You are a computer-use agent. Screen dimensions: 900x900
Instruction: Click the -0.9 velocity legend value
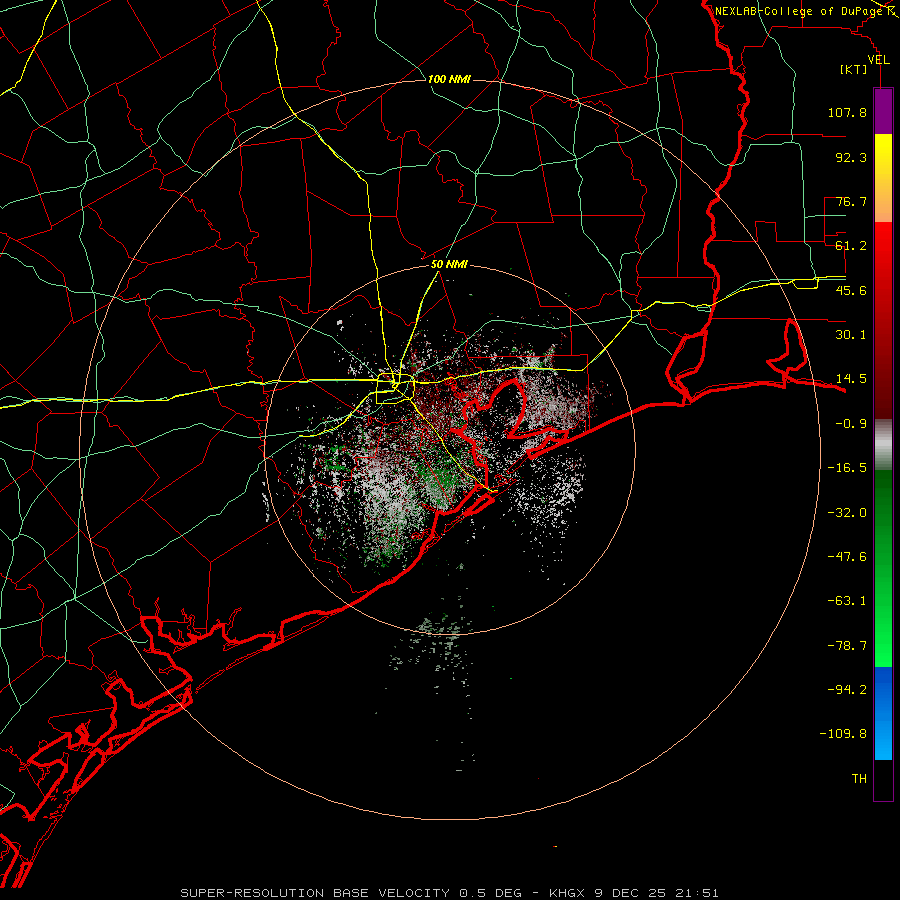coord(851,424)
